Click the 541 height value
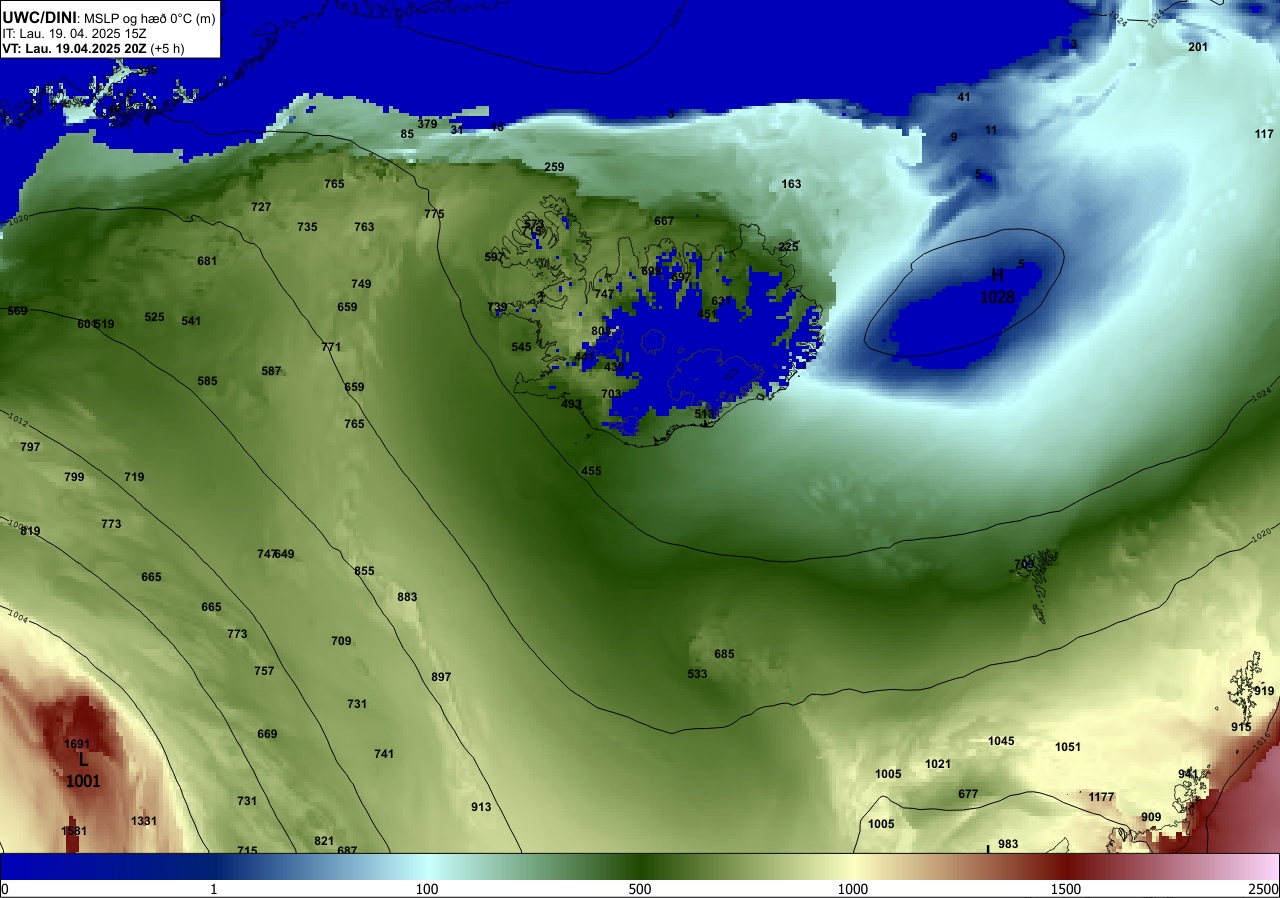This screenshot has height=898, width=1280. (191, 321)
